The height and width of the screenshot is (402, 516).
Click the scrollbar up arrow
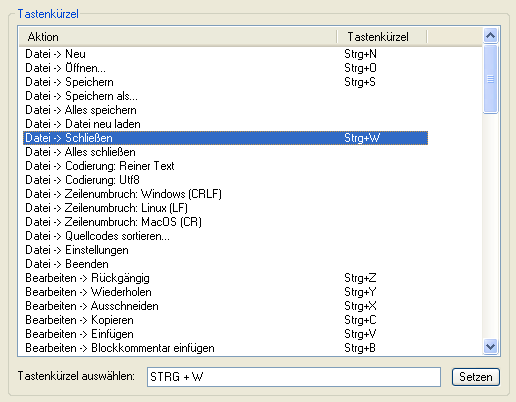pyautogui.click(x=490, y=35)
